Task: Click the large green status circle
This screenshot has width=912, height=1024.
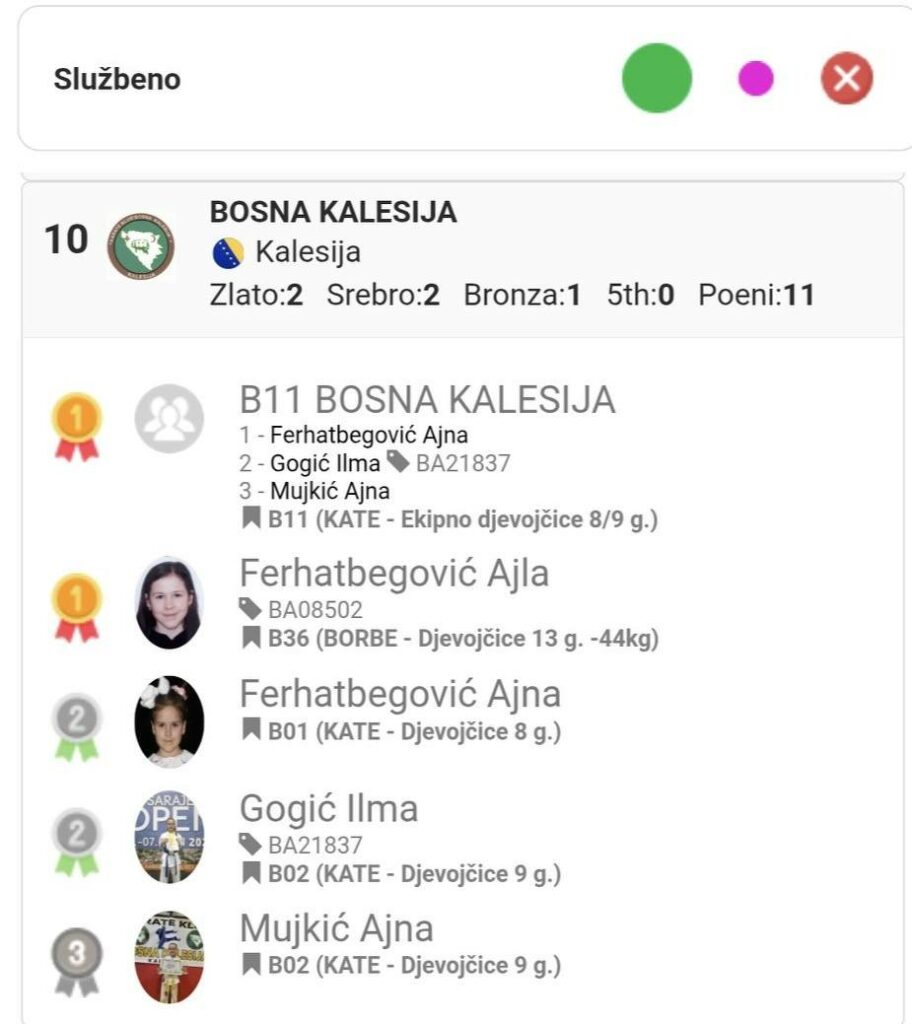Action: click(x=657, y=78)
